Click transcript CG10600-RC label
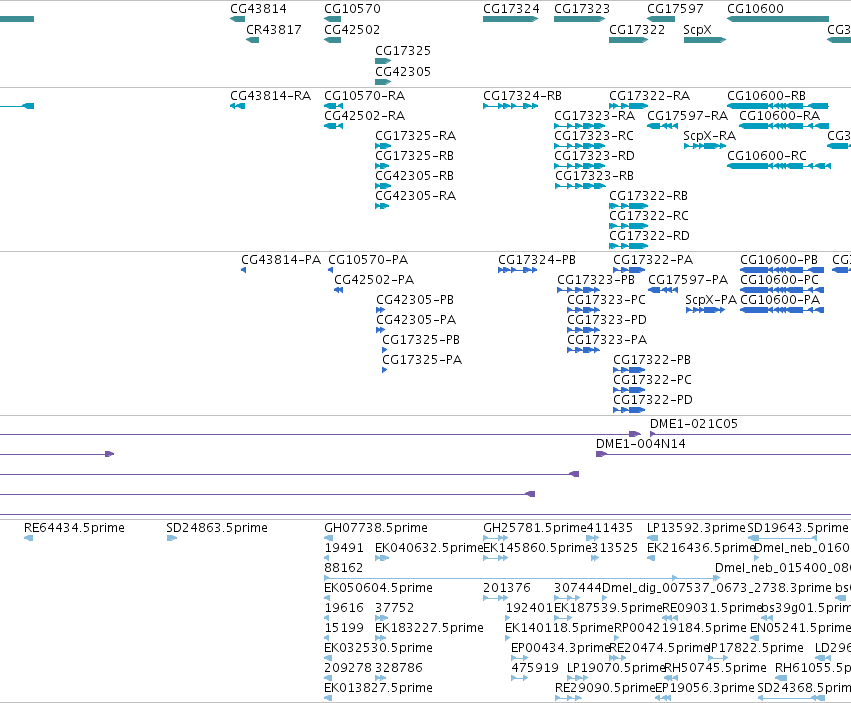This screenshot has height=703, width=851. pyautogui.click(x=766, y=156)
